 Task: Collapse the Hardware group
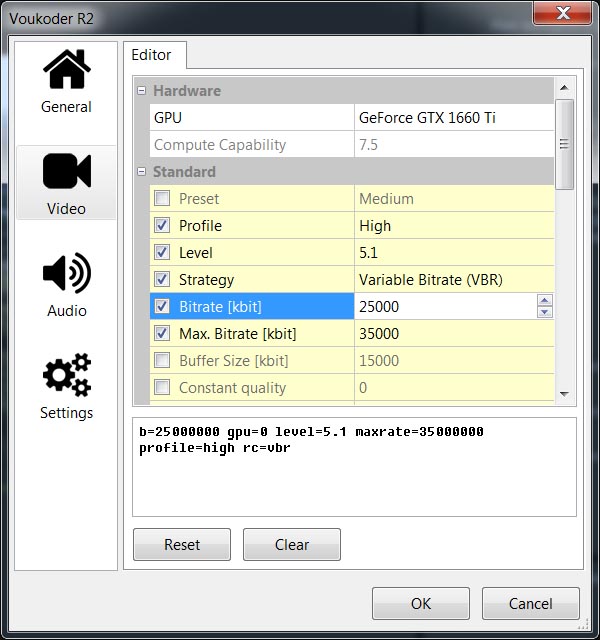coord(141,91)
